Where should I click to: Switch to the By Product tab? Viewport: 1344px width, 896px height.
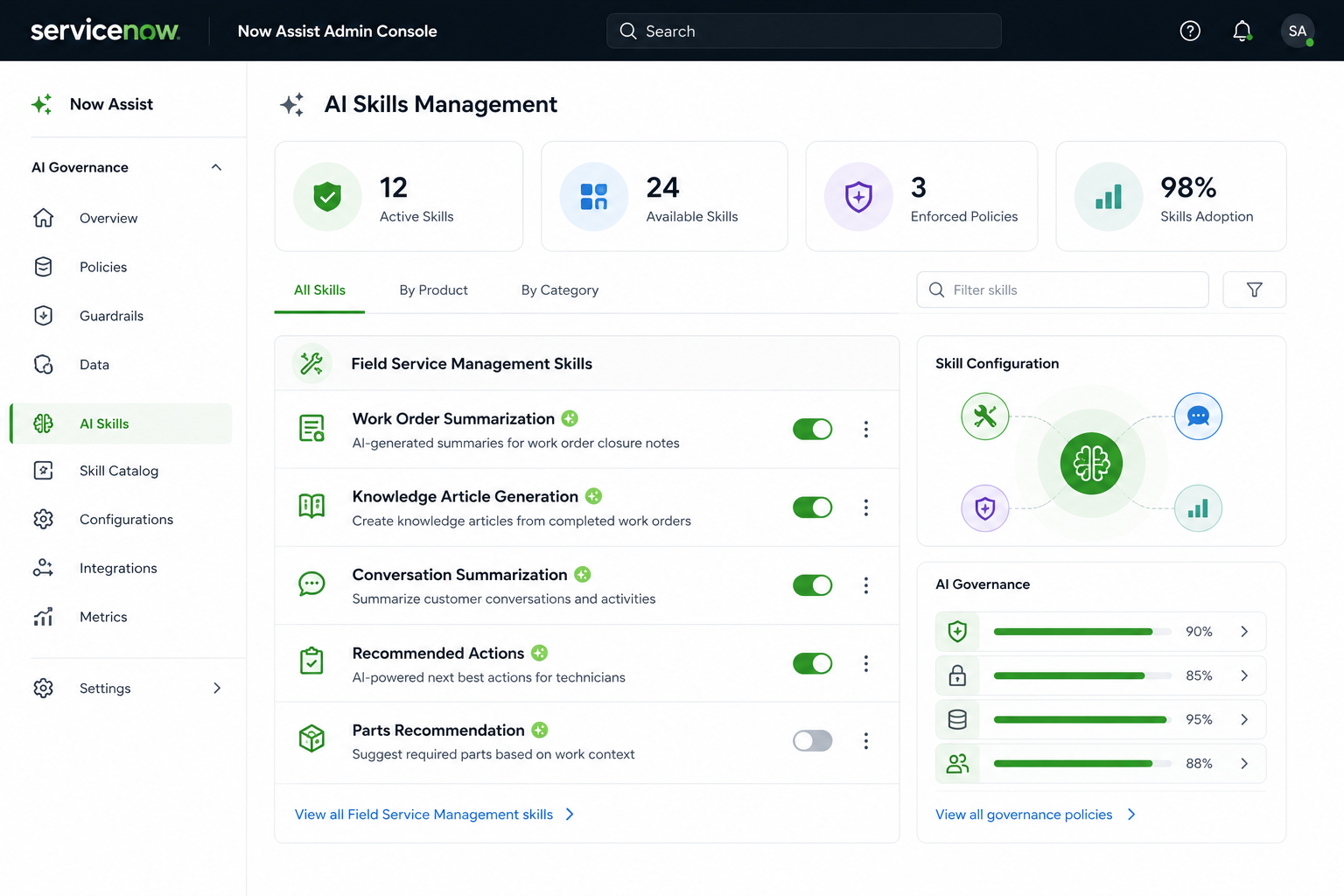[x=433, y=290]
